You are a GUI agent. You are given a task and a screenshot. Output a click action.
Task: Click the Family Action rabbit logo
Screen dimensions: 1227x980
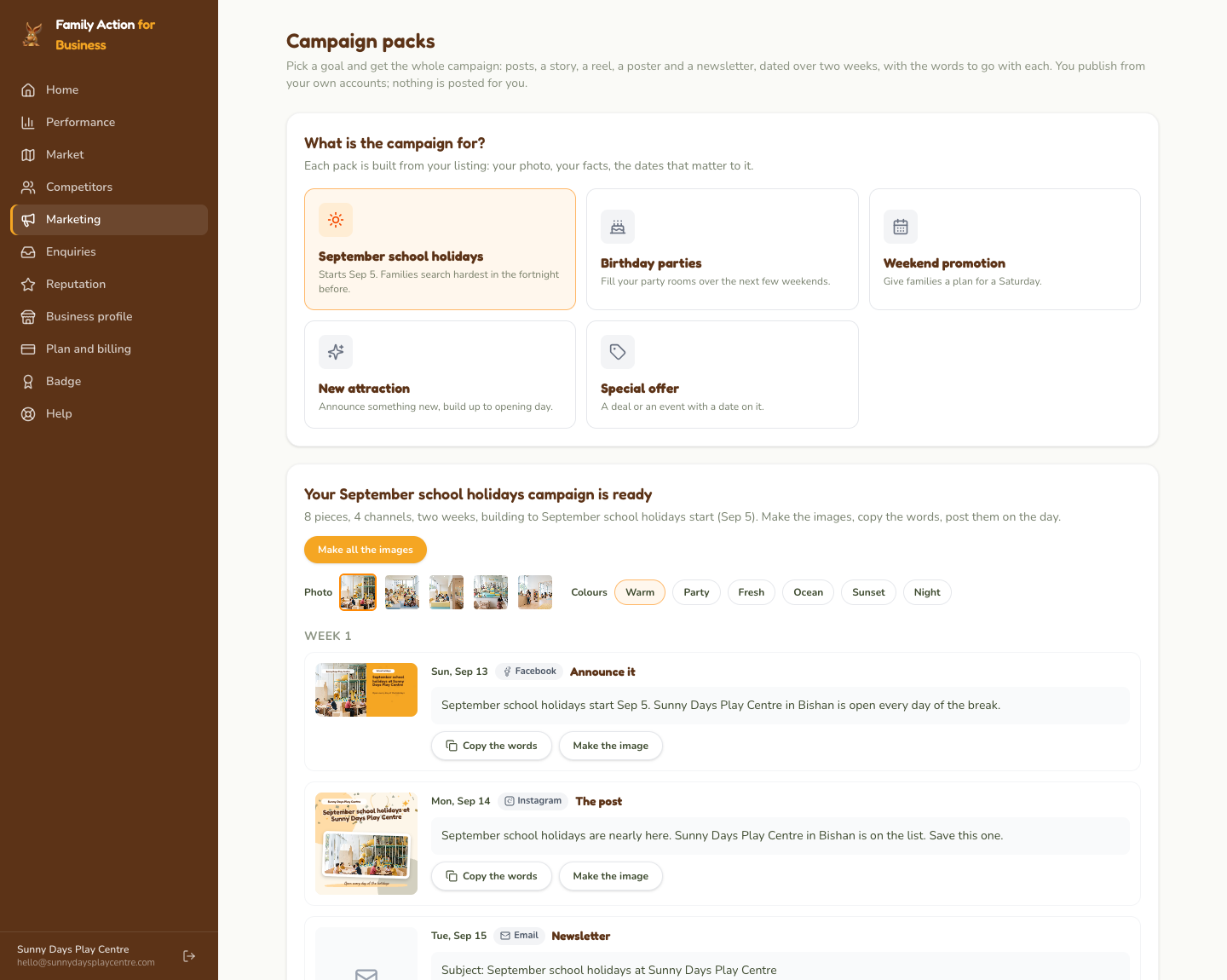pyautogui.click(x=32, y=34)
